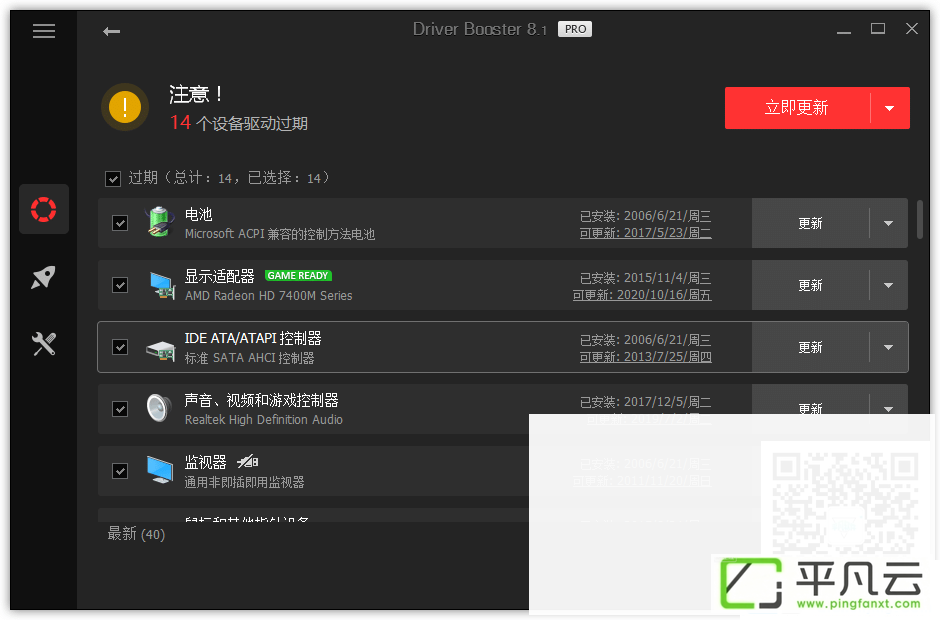Close the Driver Booster window

point(912,29)
